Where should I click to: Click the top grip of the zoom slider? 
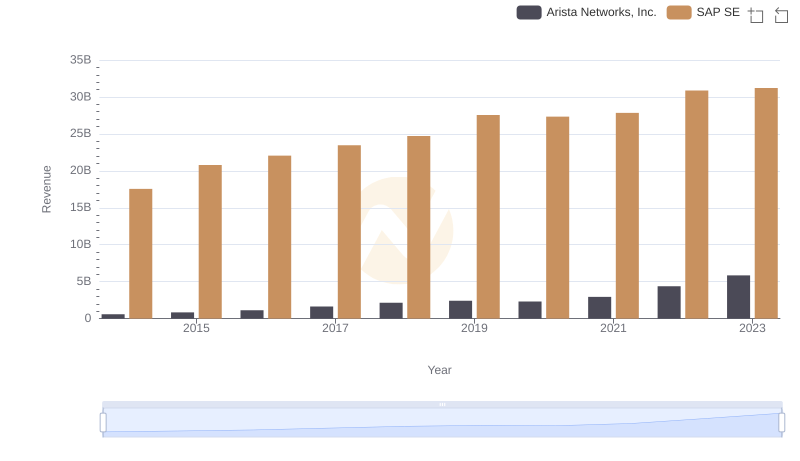[442, 404]
